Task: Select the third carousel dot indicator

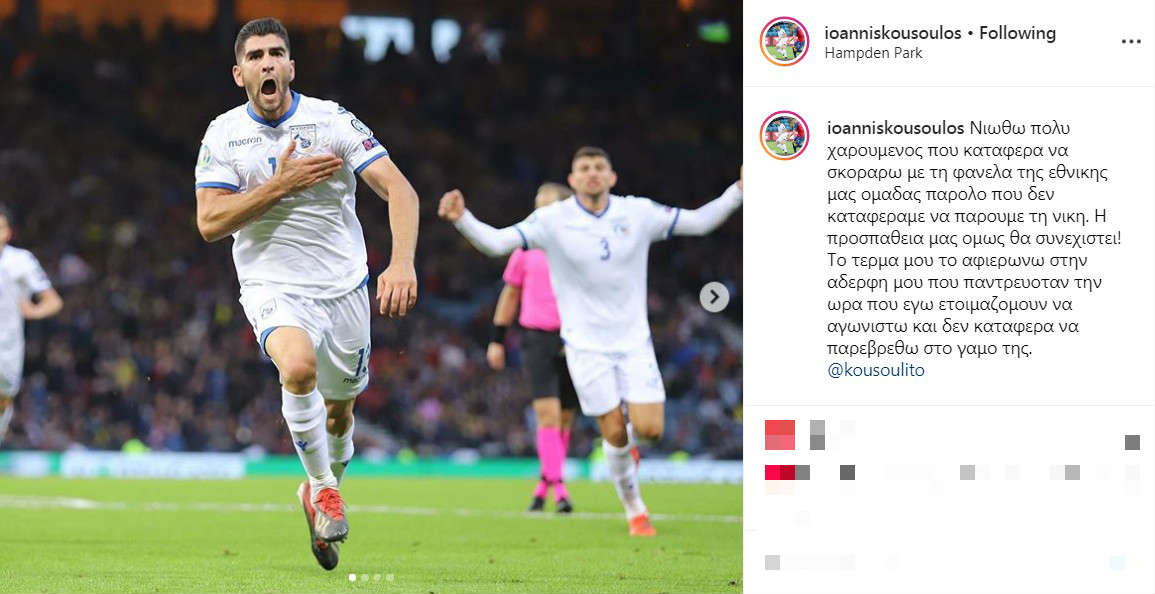Action: click(377, 578)
